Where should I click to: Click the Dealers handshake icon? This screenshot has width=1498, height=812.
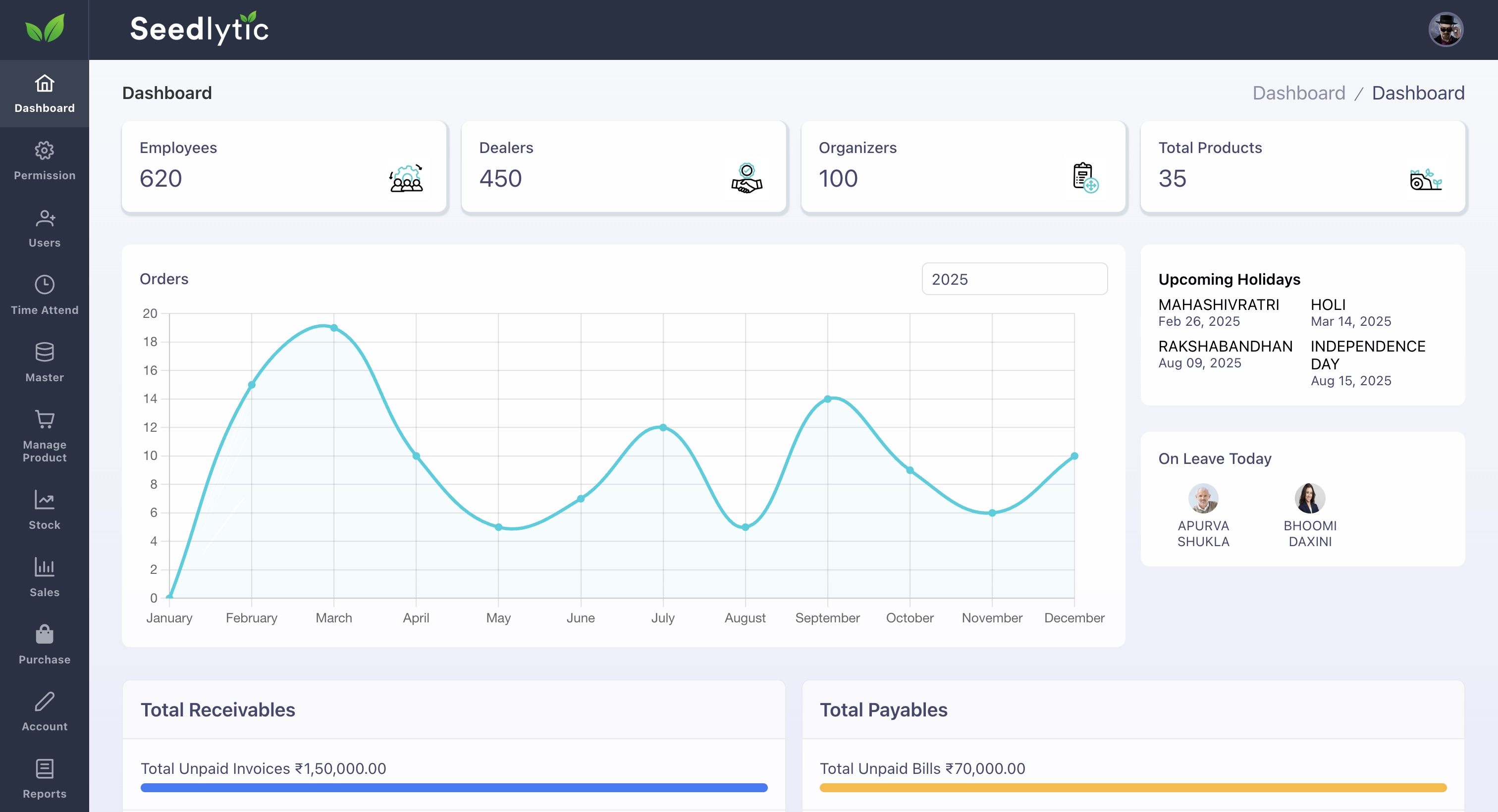pos(747,178)
